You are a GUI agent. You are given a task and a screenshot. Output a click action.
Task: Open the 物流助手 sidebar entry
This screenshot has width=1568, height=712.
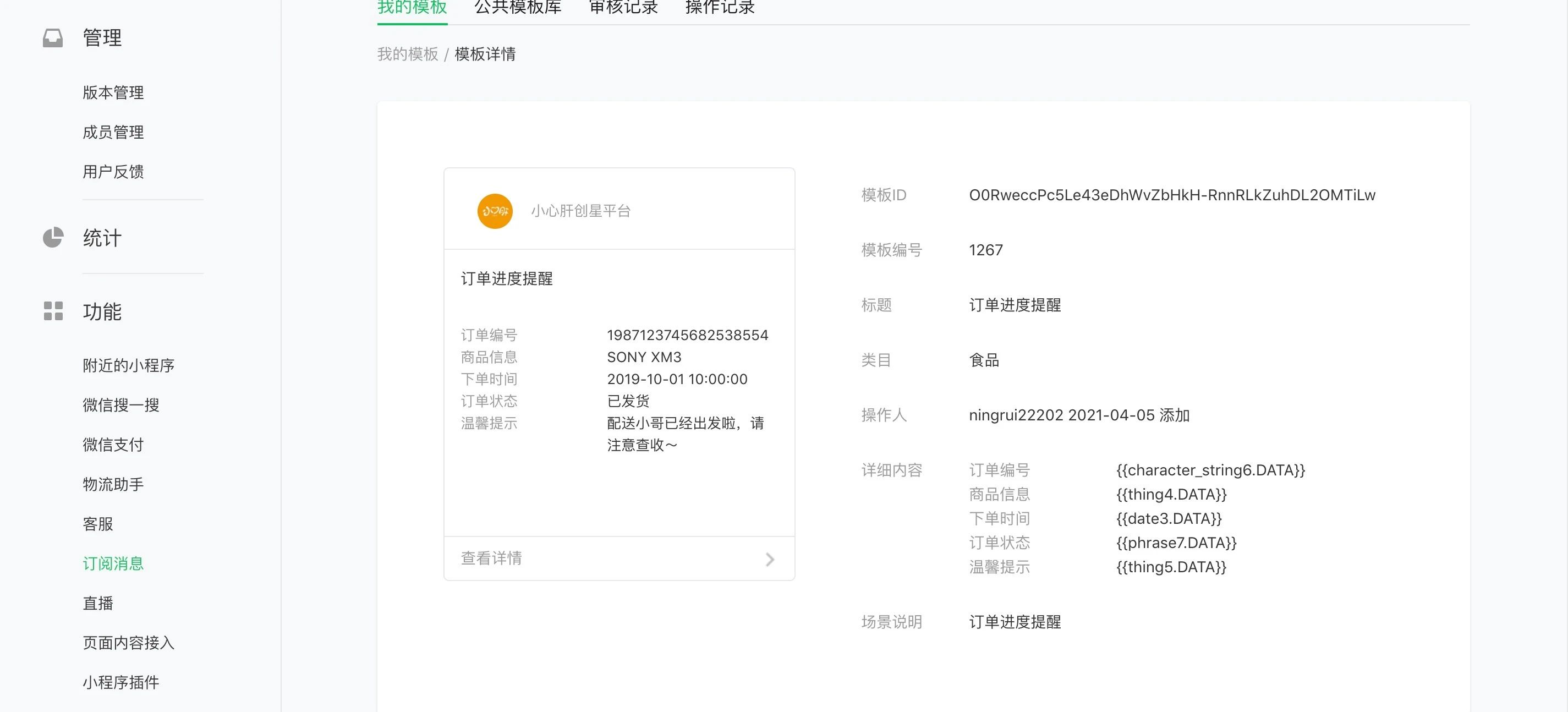[113, 484]
